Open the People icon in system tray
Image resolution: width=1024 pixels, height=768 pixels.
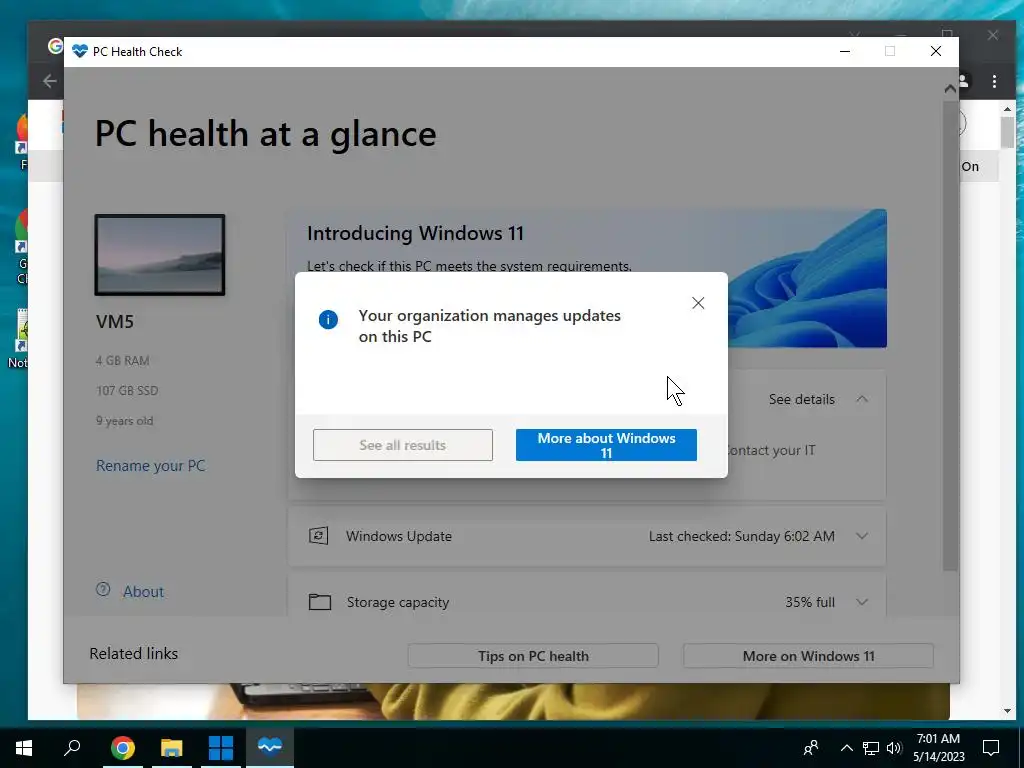click(811, 748)
